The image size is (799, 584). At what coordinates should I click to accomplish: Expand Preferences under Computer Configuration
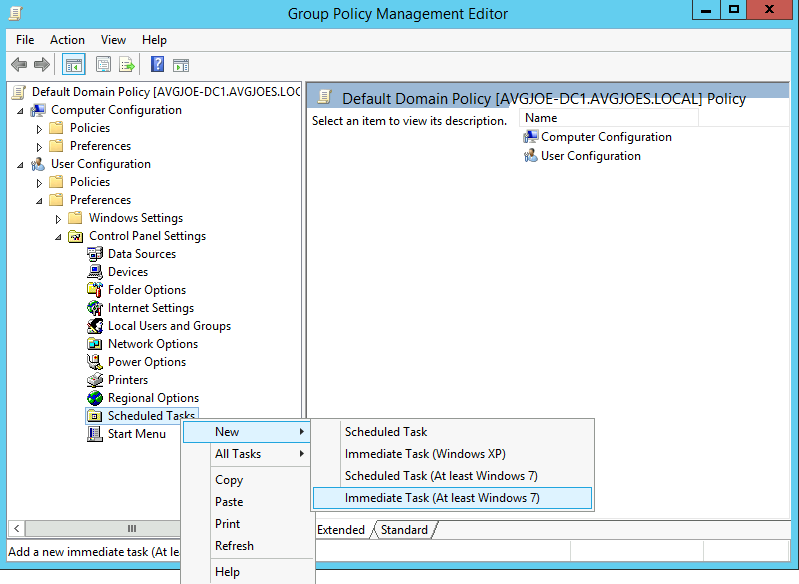click(39, 147)
